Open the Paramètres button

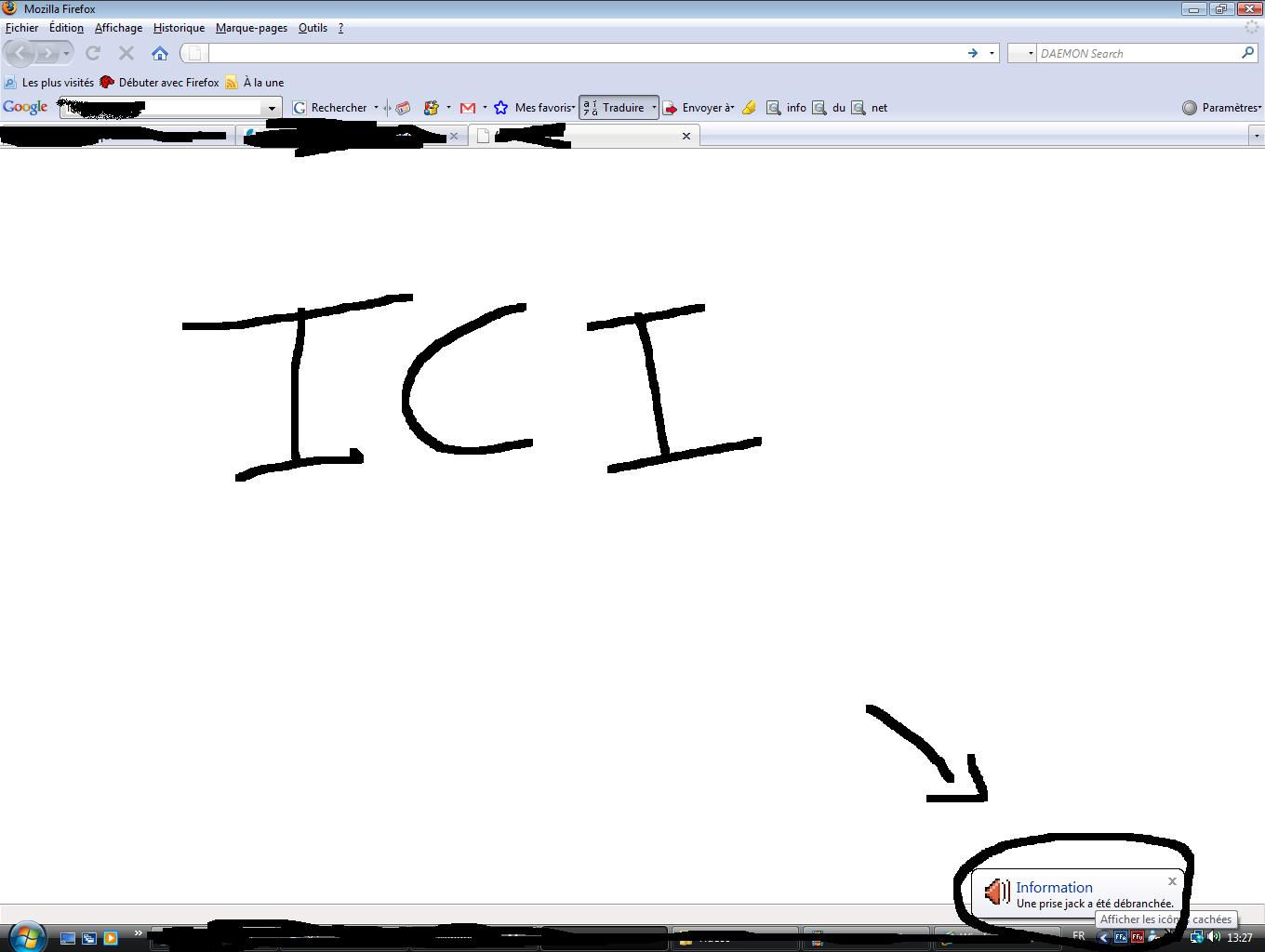click(1221, 108)
